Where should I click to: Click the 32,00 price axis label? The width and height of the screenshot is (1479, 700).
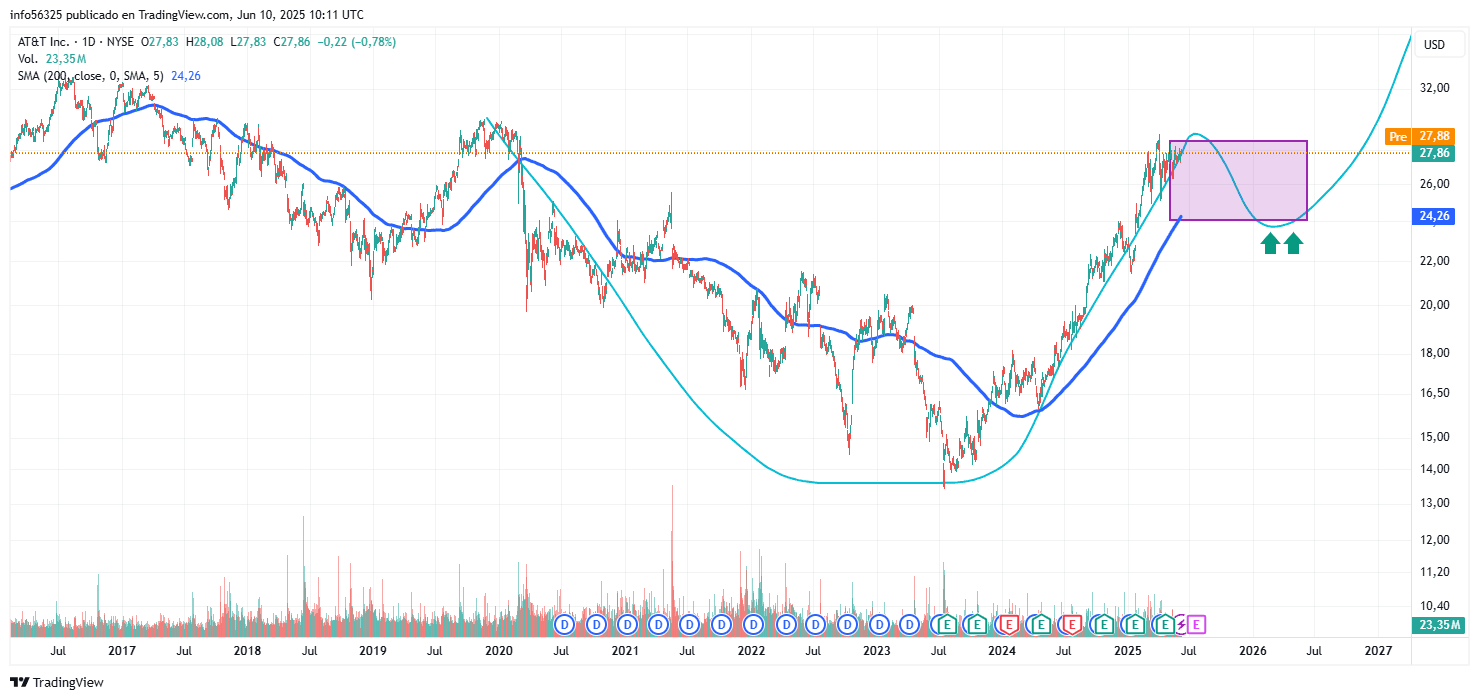pos(1435,88)
